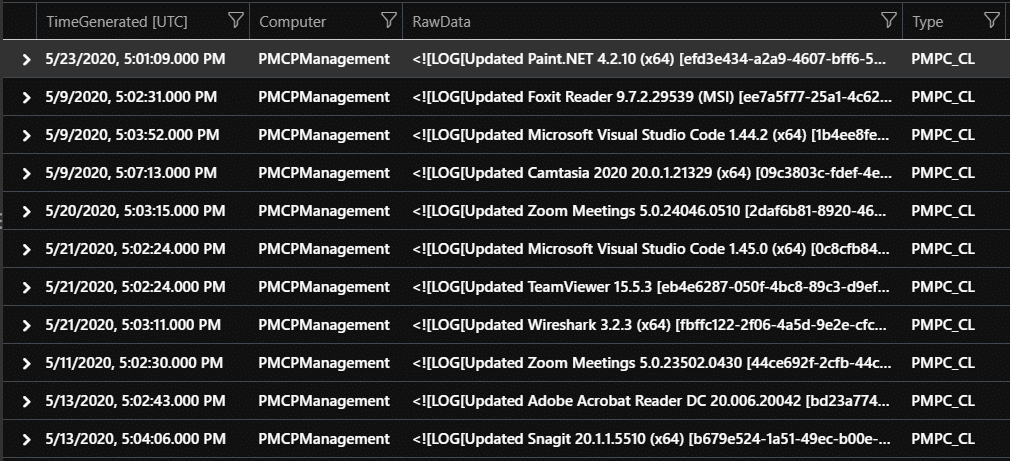Viewport: 1010px width, 461px height.
Task: Expand the Camtasia 2020 log row
Action: (x=26, y=173)
